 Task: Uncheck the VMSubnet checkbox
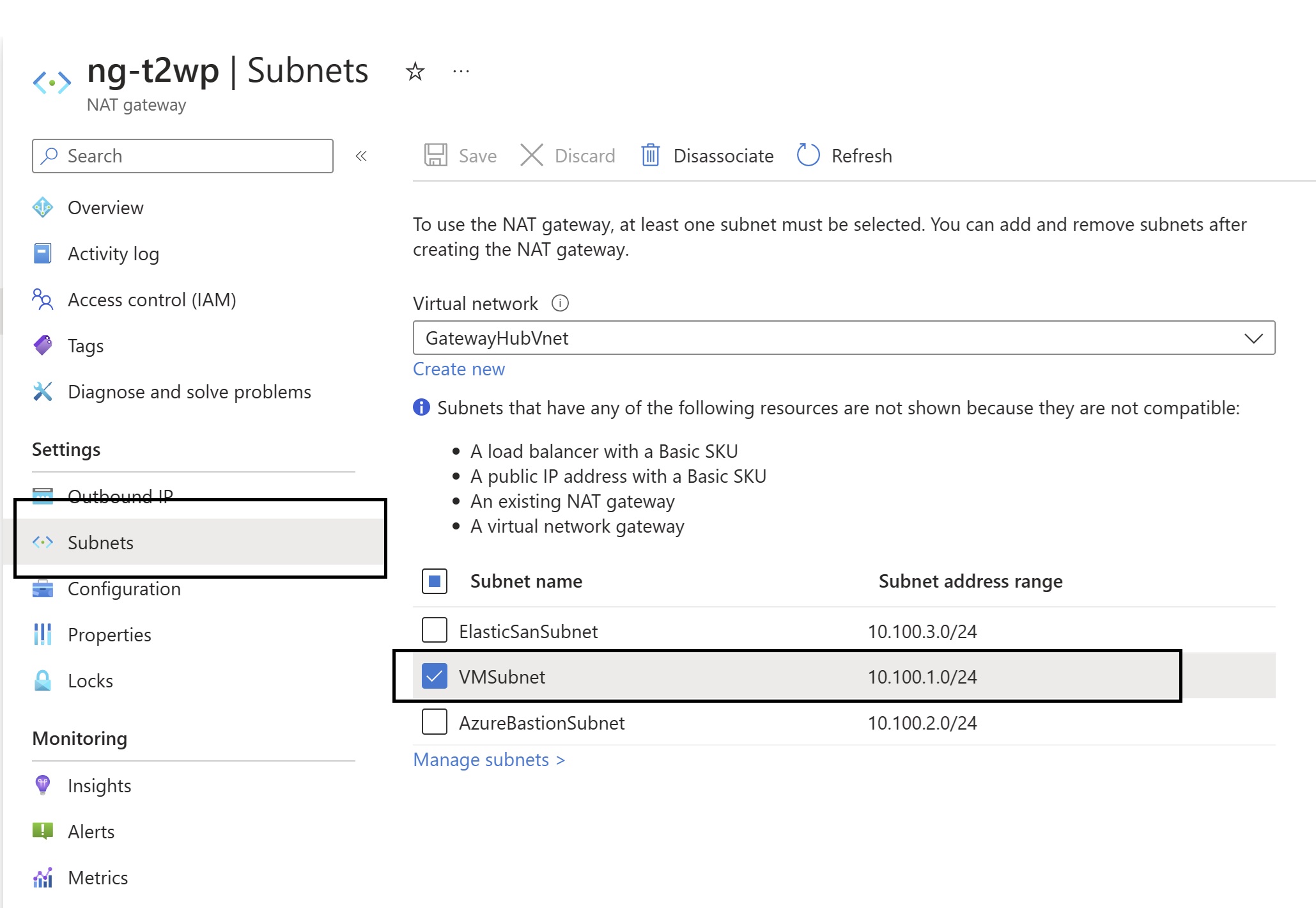coord(435,677)
